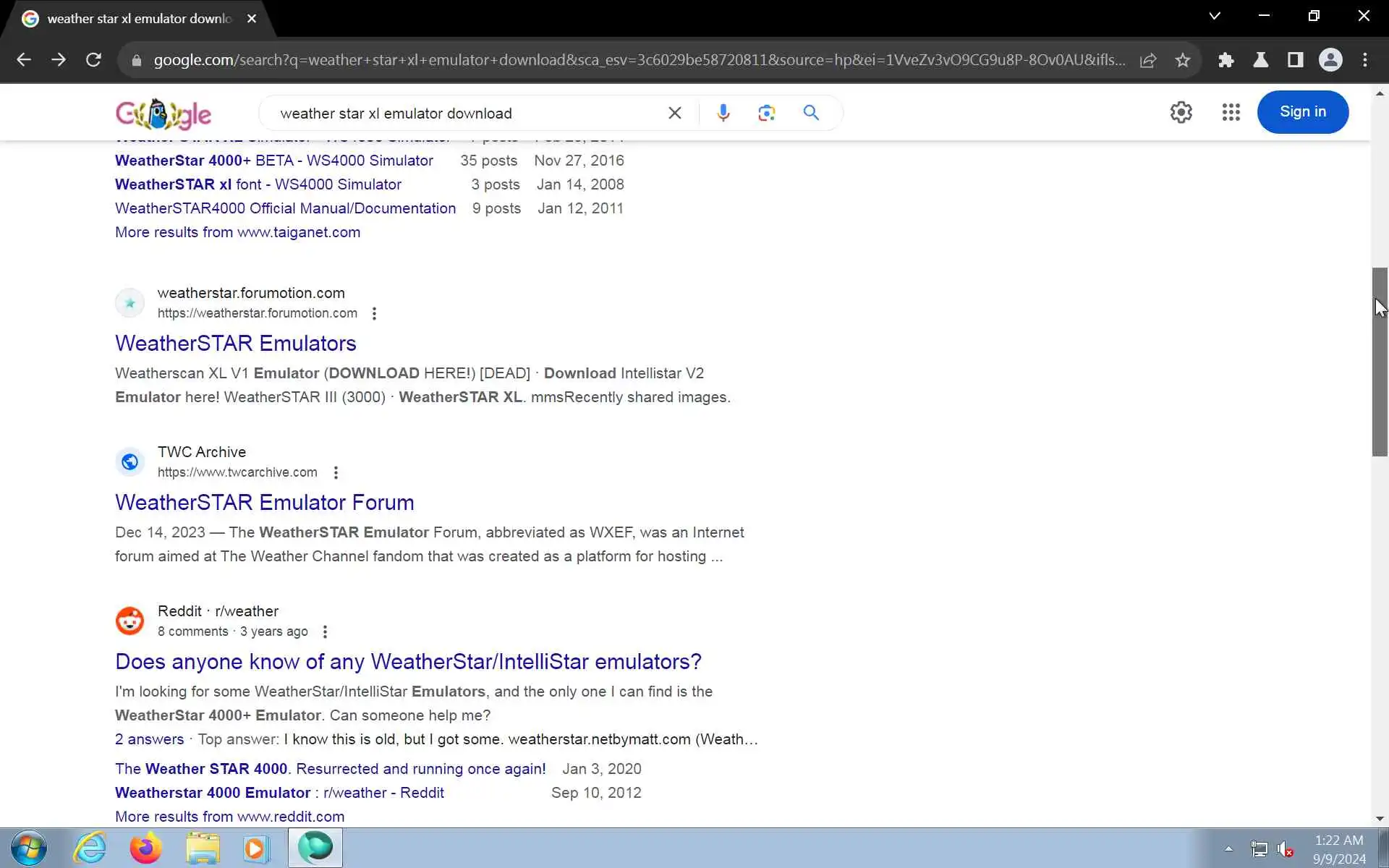Open the WeatherSTAR Emulators link
The width and height of the screenshot is (1389, 868).
(x=235, y=343)
